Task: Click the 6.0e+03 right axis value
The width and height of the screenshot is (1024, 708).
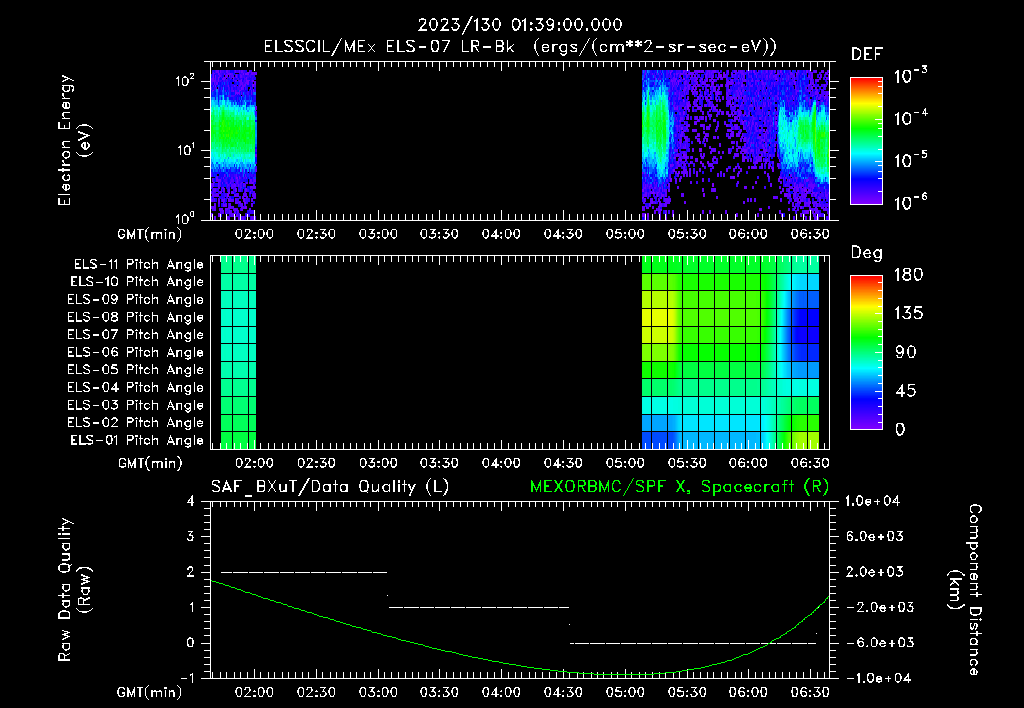Action: 875,536
